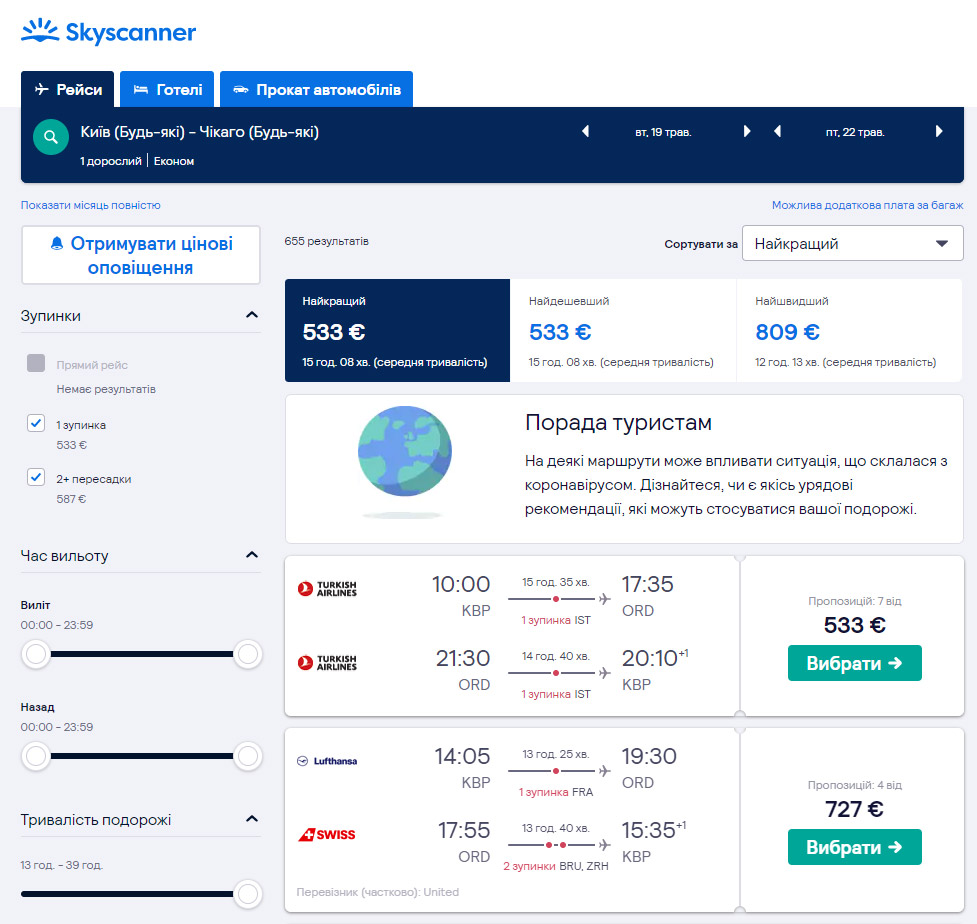Click Вибрати for the 727 € offer
The width and height of the screenshot is (977, 924).
click(x=854, y=847)
